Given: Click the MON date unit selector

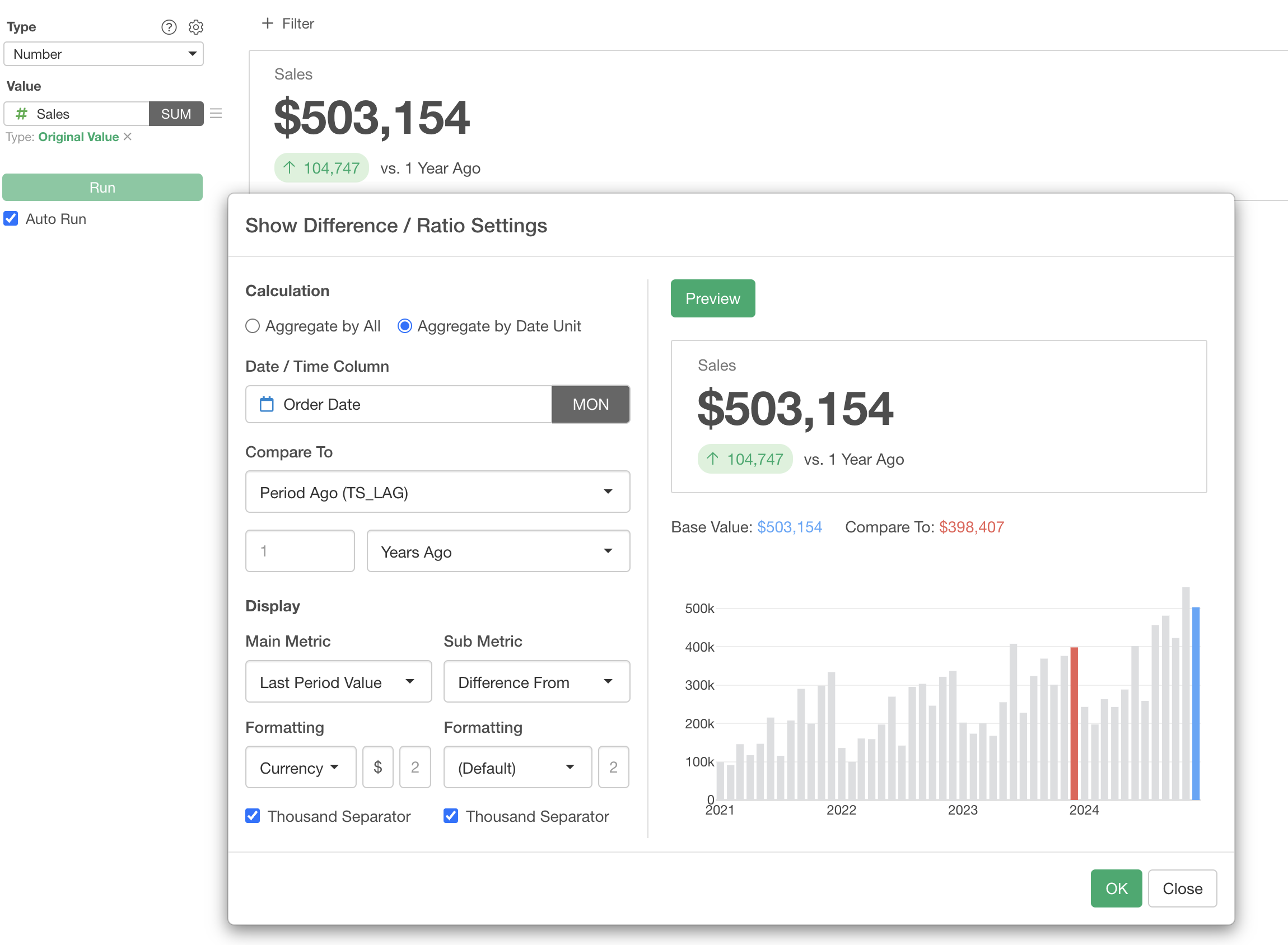Looking at the screenshot, I should pos(590,404).
